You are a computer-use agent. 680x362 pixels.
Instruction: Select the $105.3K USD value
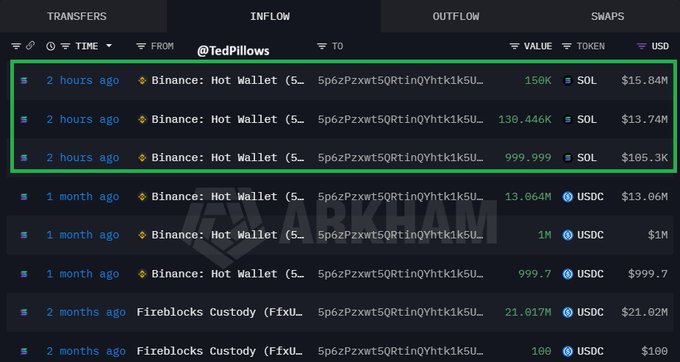click(644, 158)
